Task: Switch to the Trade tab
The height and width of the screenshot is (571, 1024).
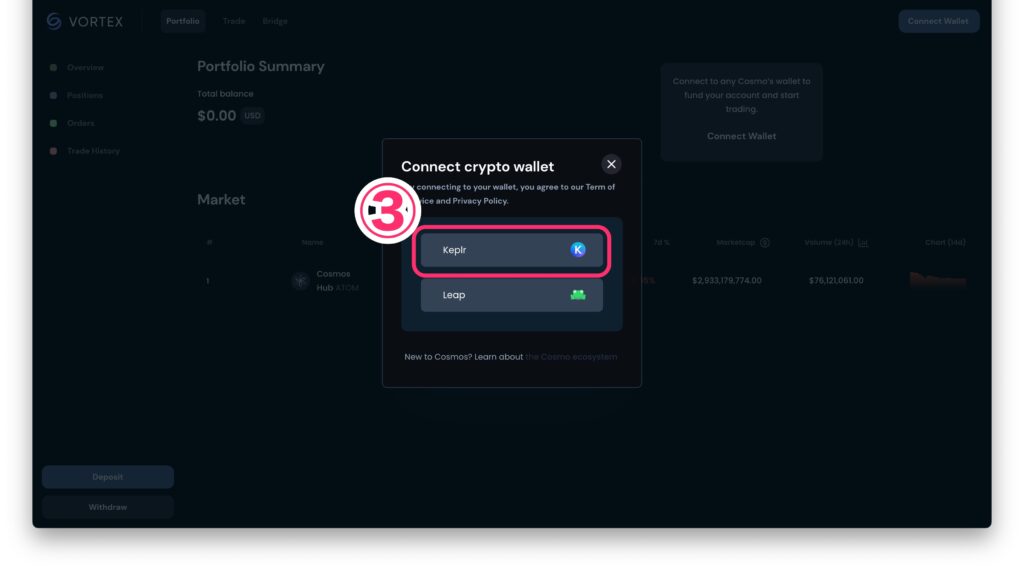Action: [x=234, y=21]
